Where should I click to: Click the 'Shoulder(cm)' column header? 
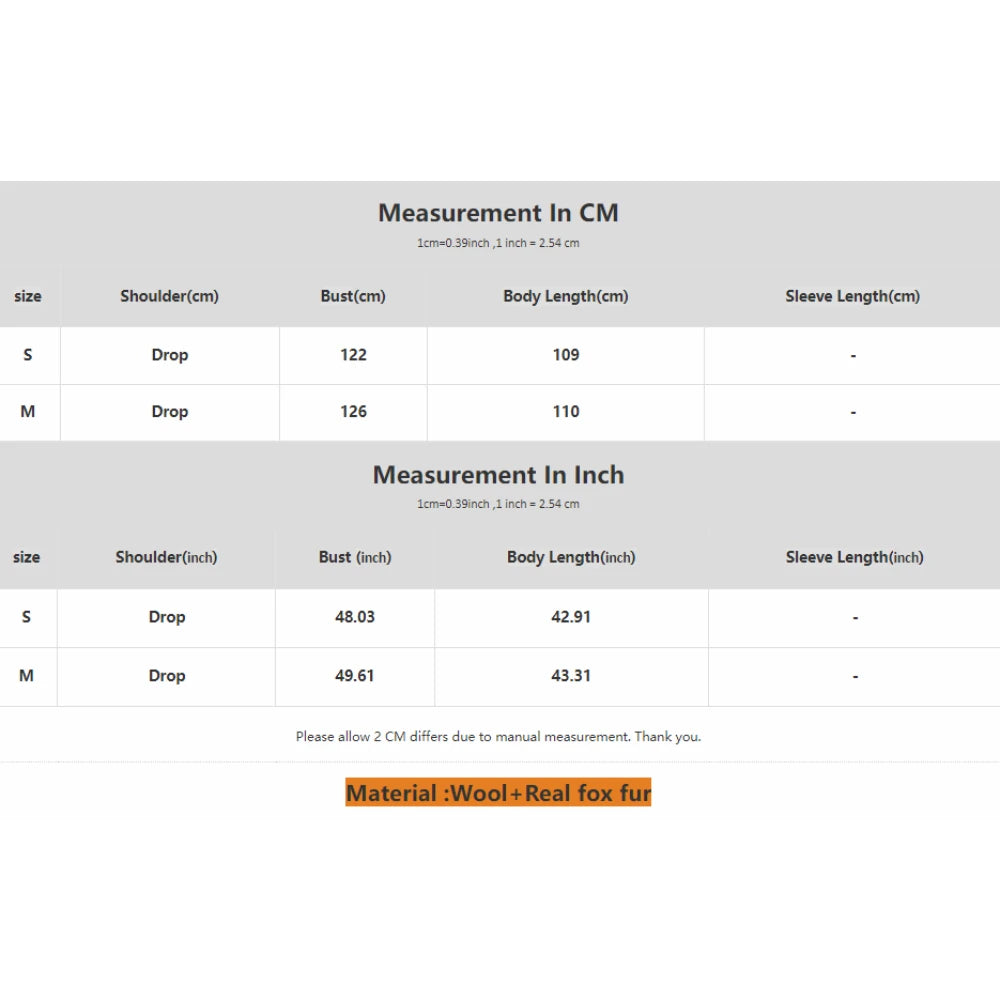coord(169,296)
